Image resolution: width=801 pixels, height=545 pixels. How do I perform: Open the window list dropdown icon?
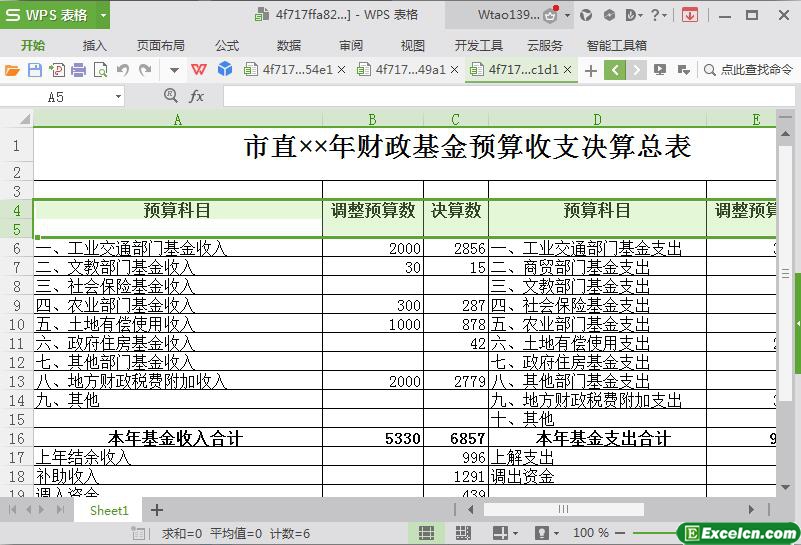[684, 69]
